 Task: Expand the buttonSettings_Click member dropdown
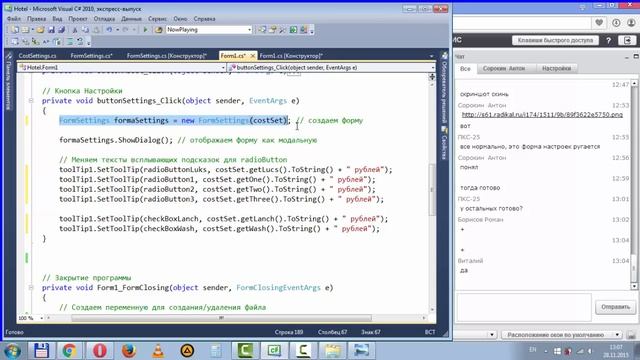(432, 68)
